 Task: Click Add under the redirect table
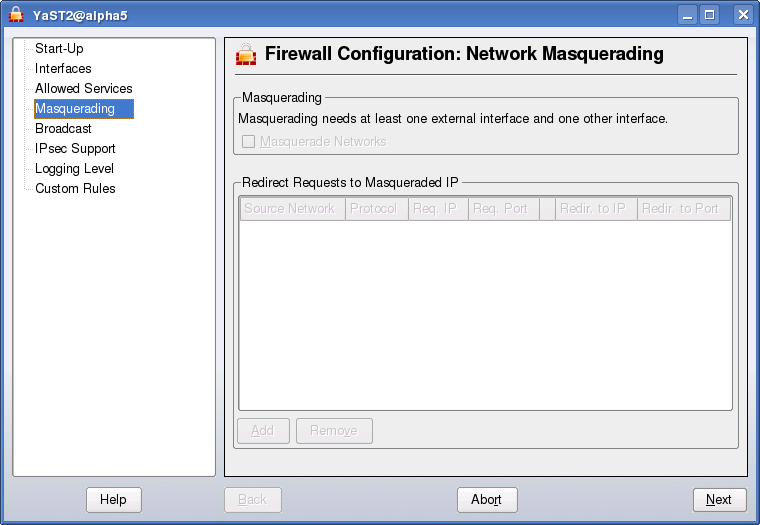262,431
